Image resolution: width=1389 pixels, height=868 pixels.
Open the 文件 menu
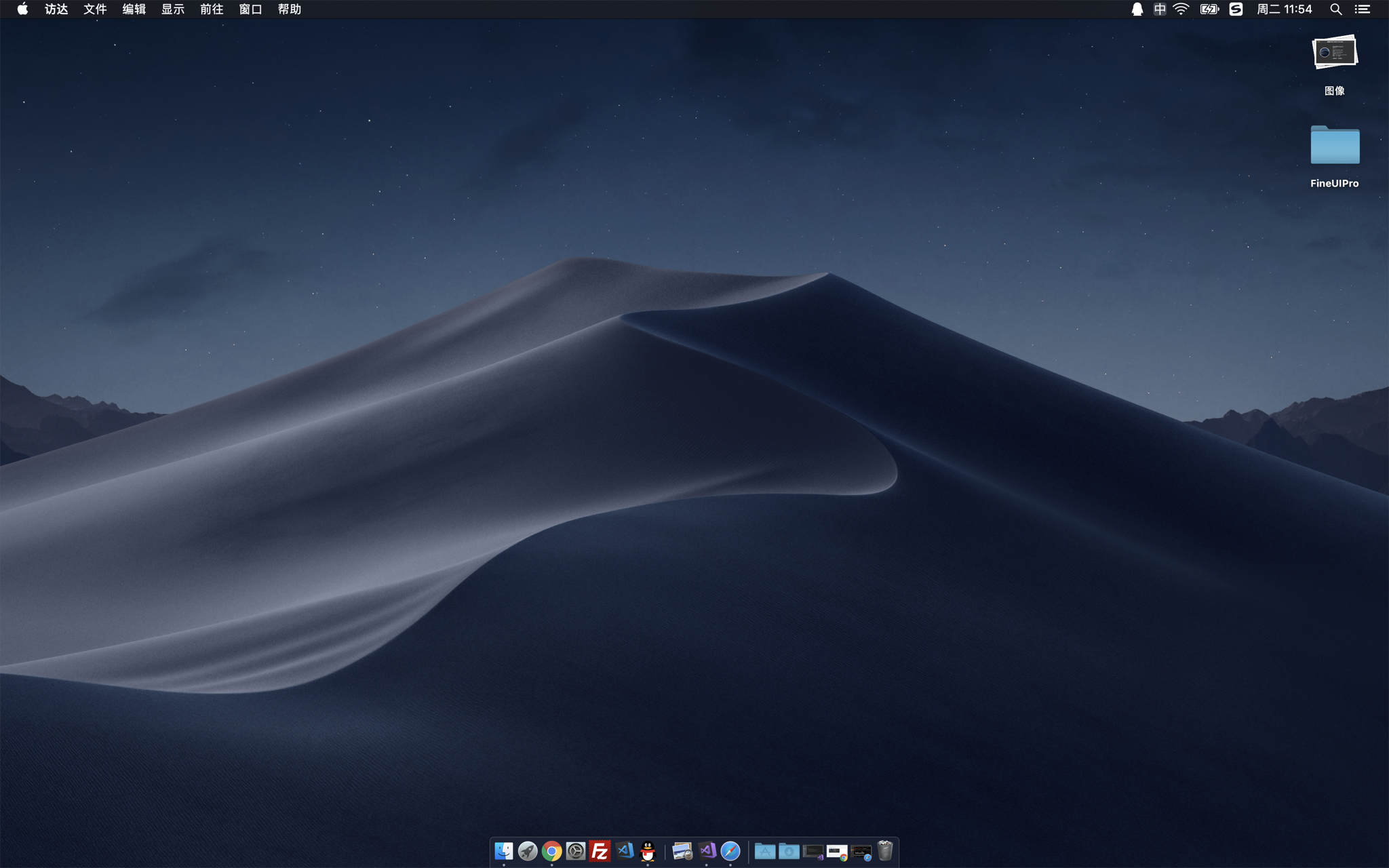pyautogui.click(x=95, y=9)
